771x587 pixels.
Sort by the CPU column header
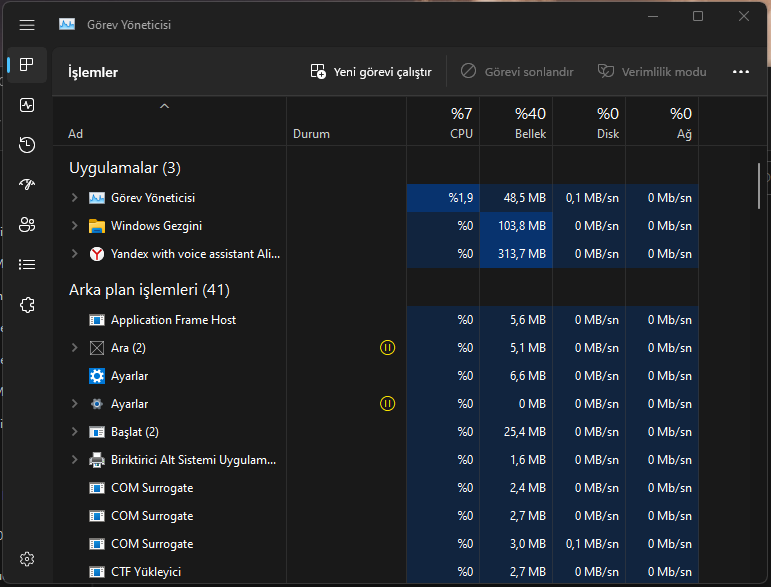443,121
